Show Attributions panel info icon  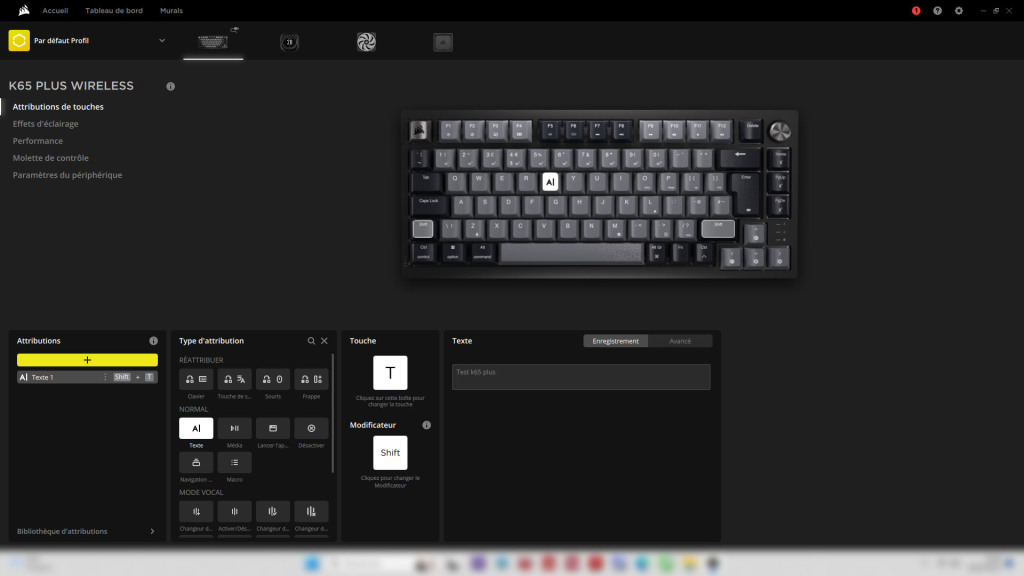pos(153,341)
